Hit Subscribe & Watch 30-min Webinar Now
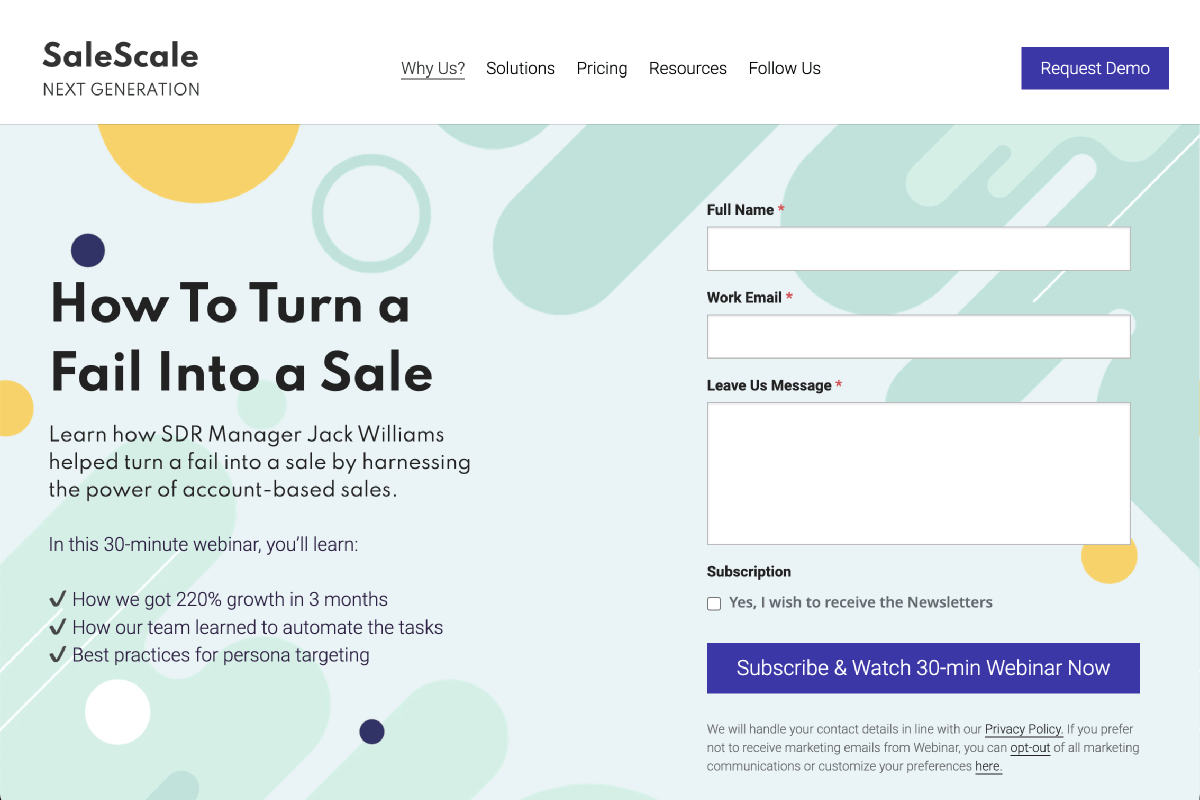Screen dimensions: 1200x800 click(923, 668)
